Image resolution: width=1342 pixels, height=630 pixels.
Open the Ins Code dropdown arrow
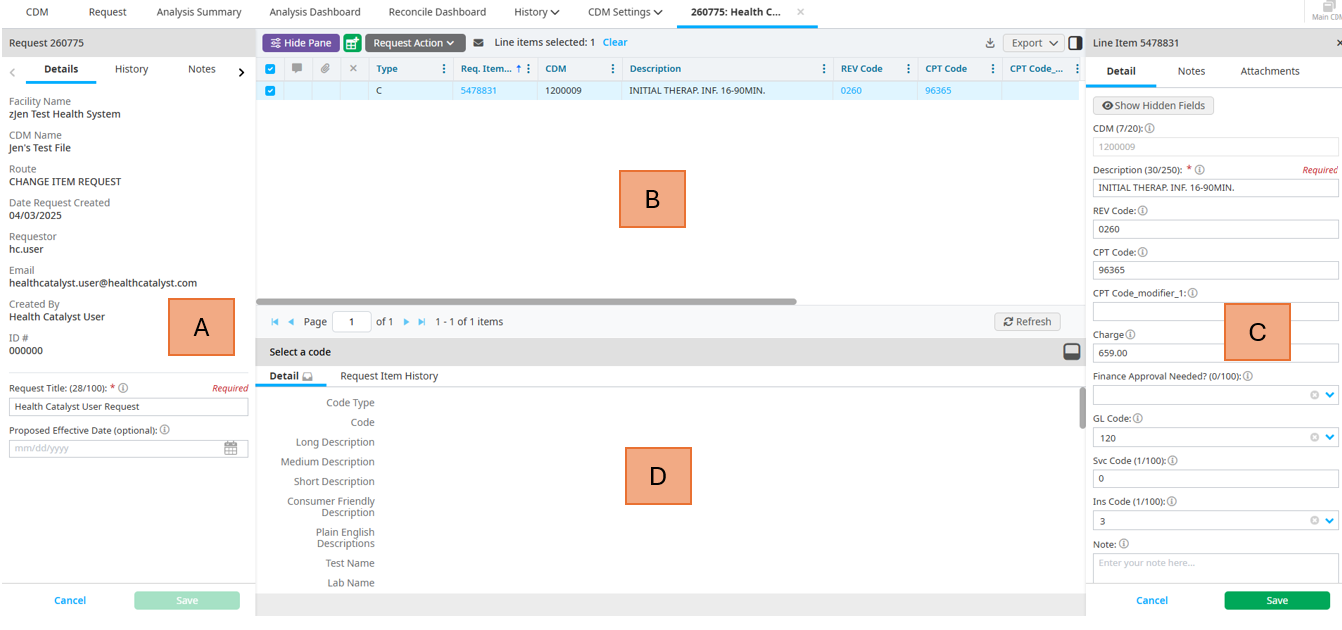(x=1330, y=521)
